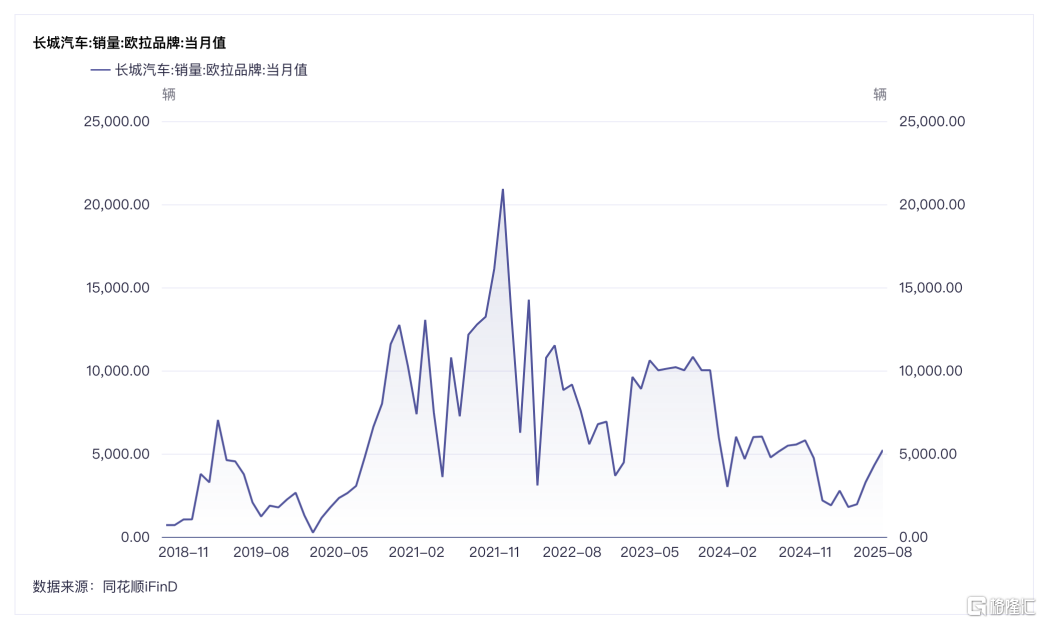The height and width of the screenshot is (623, 1042).
Task: Click the 2025-08 date label
Action: click(883, 553)
